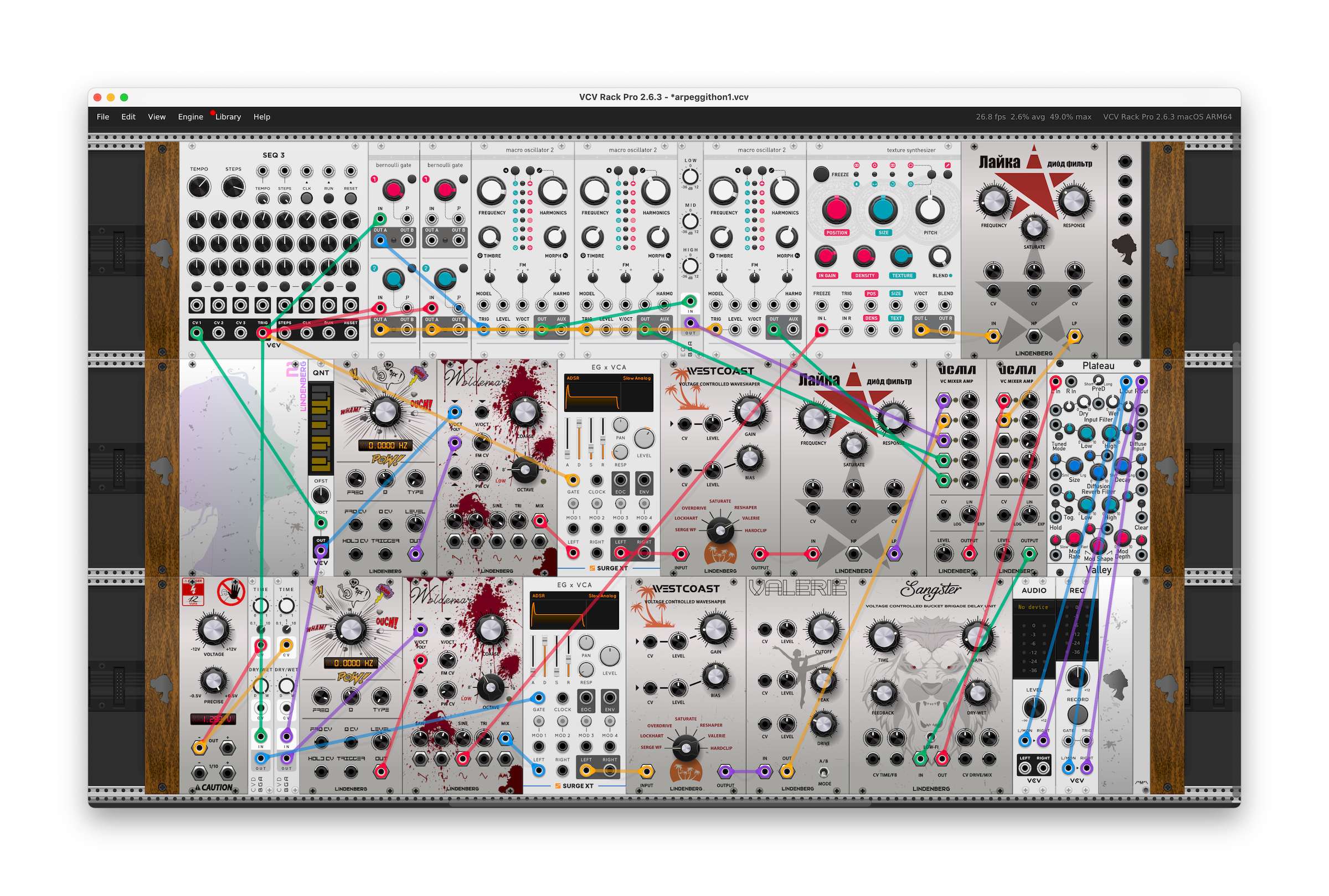This screenshot has height=896, width=1329.
Task: Toggle the Sangster LOW-FI switch
Action: [x=930, y=737]
